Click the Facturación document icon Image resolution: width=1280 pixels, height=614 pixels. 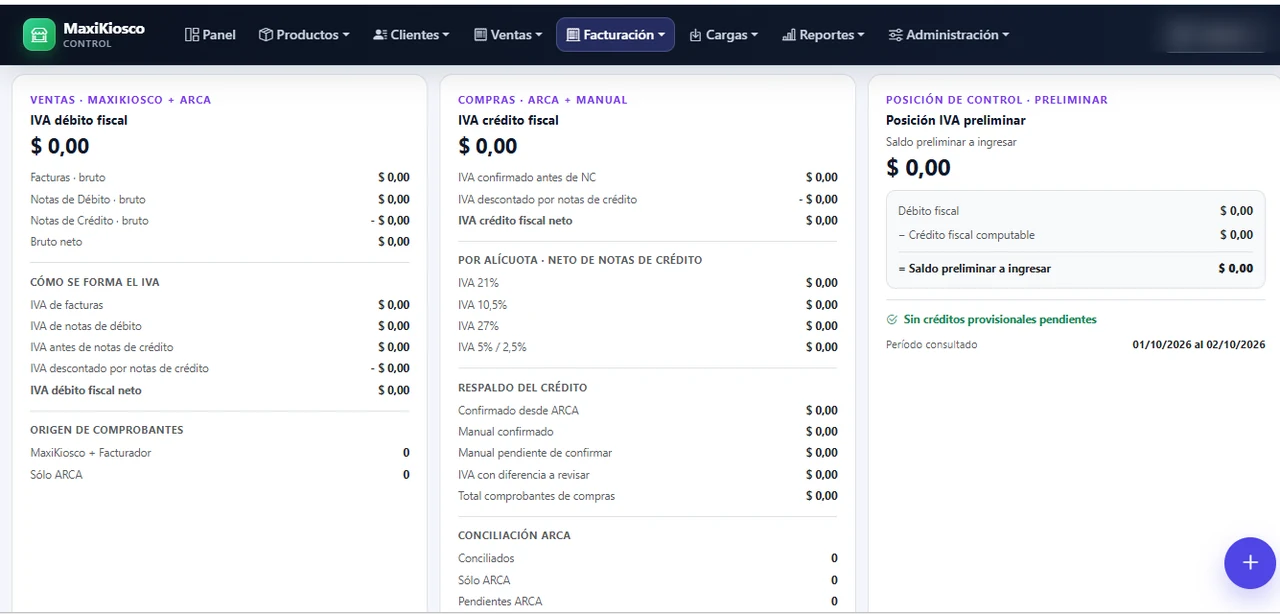pos(573,35)
